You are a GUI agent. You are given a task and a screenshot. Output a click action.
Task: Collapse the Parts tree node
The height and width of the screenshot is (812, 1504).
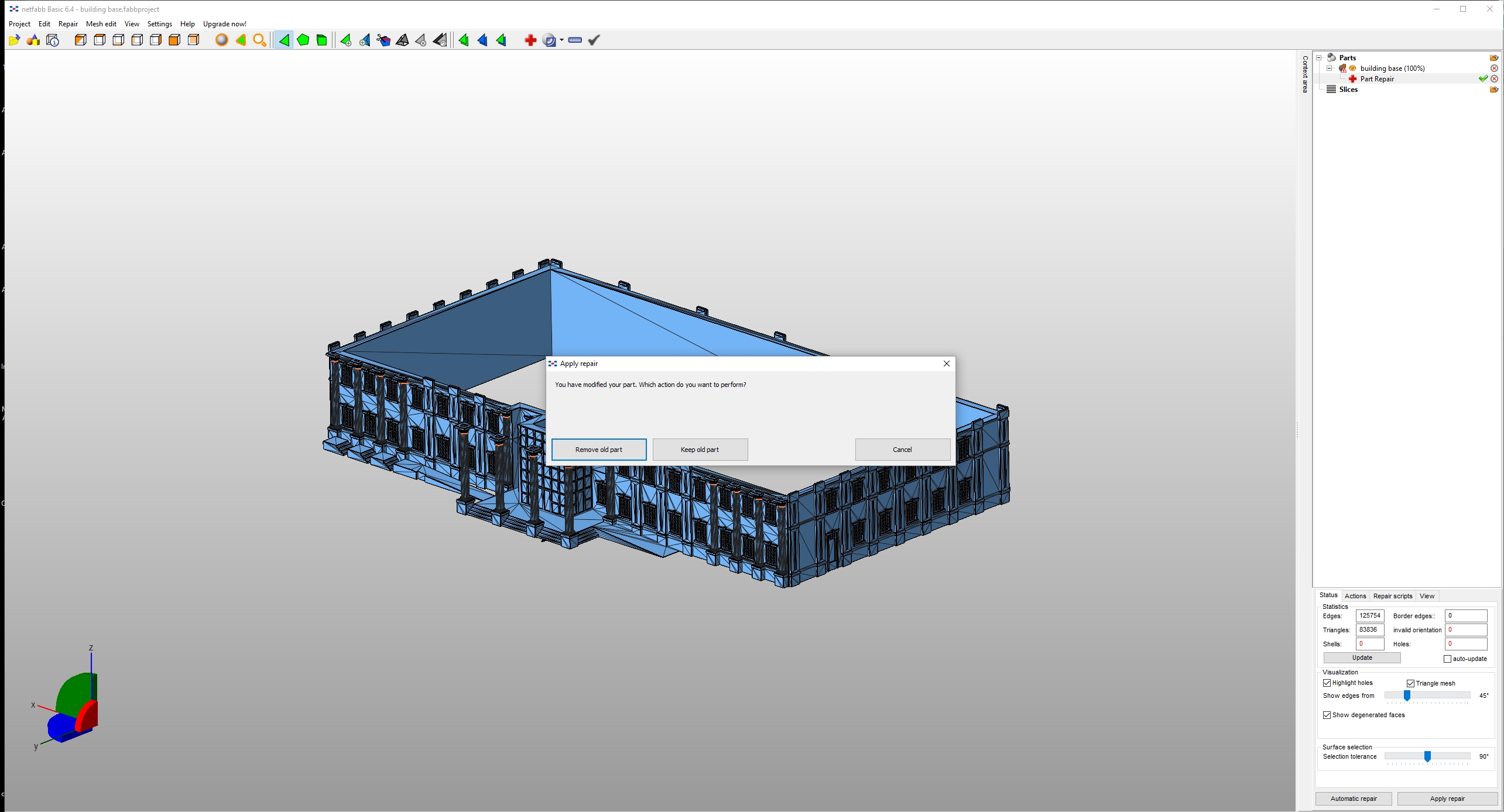click(x=1318, y=58)
